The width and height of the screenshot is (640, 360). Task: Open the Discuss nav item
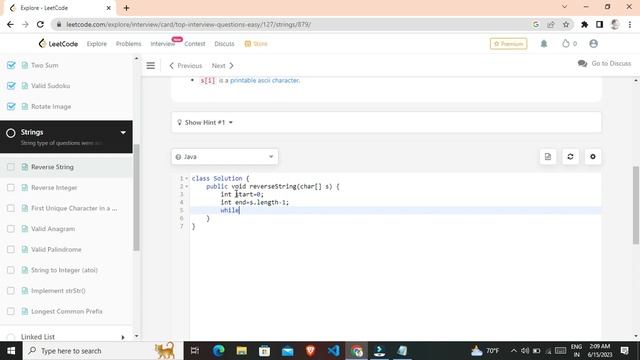point(224,44)
